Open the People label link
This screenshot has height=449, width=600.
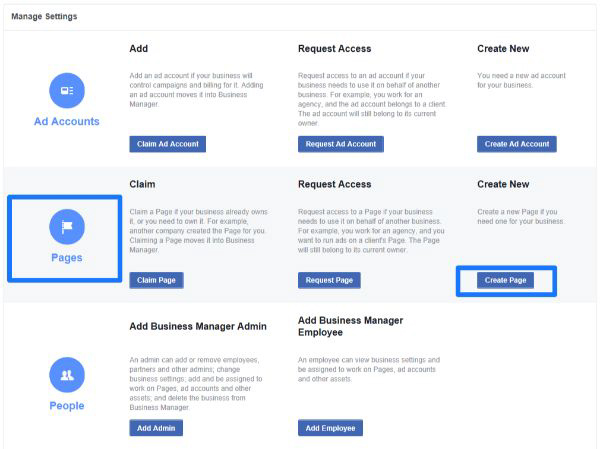pos(67,406)
